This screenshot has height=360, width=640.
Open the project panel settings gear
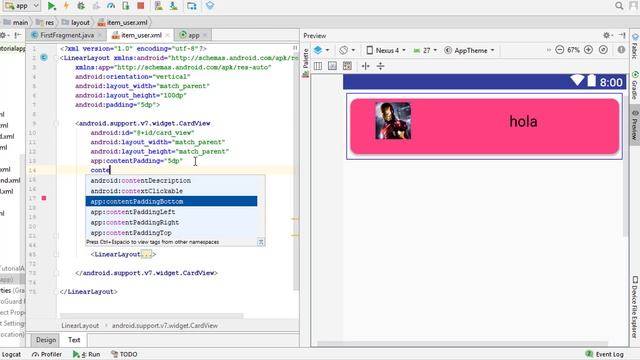3,36
